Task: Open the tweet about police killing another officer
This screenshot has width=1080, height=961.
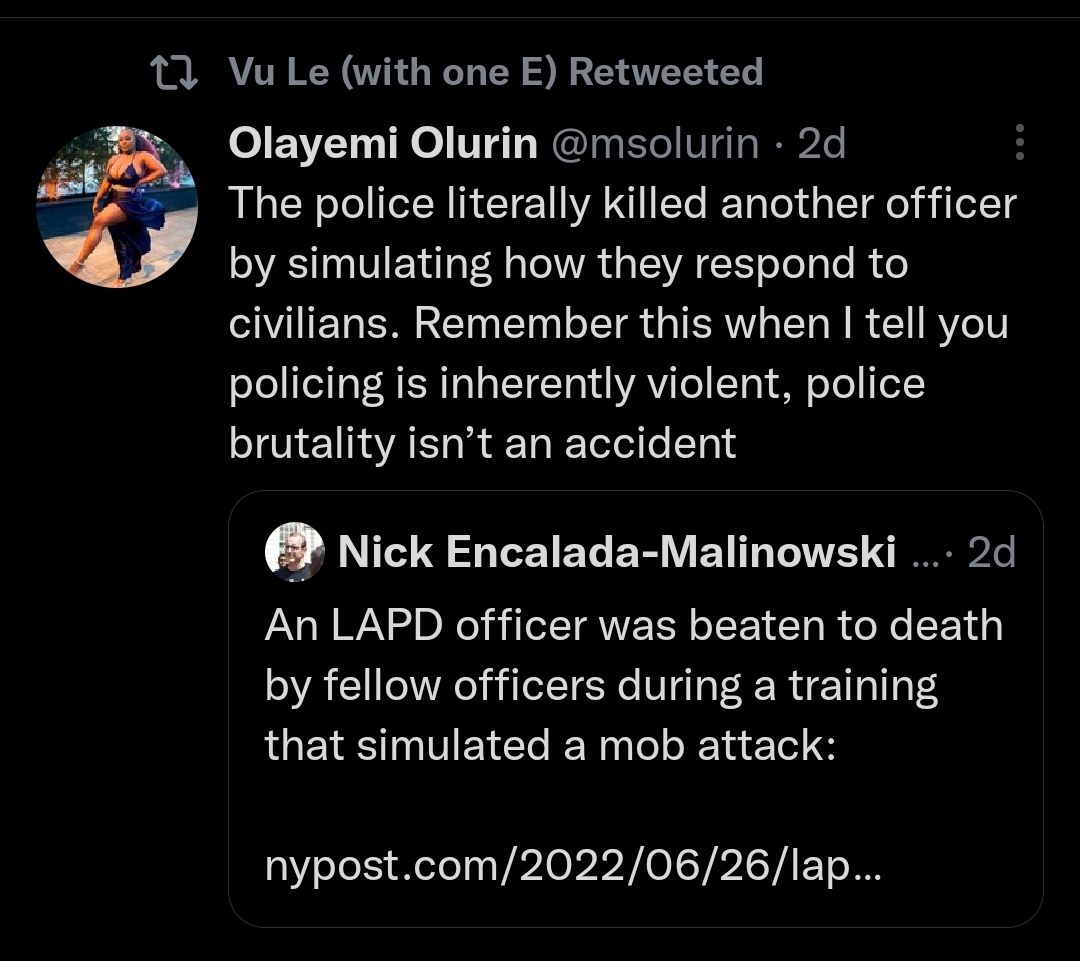Action: [x=620, y=323]
